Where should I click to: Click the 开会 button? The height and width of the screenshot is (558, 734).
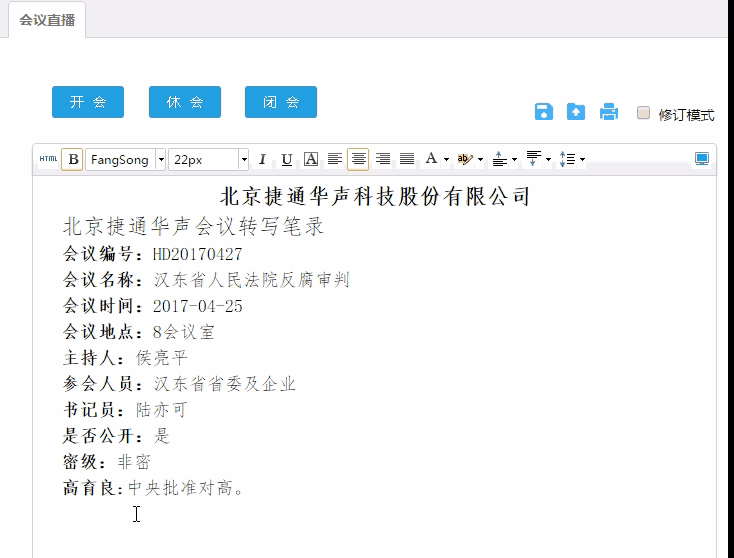[88, 102]
